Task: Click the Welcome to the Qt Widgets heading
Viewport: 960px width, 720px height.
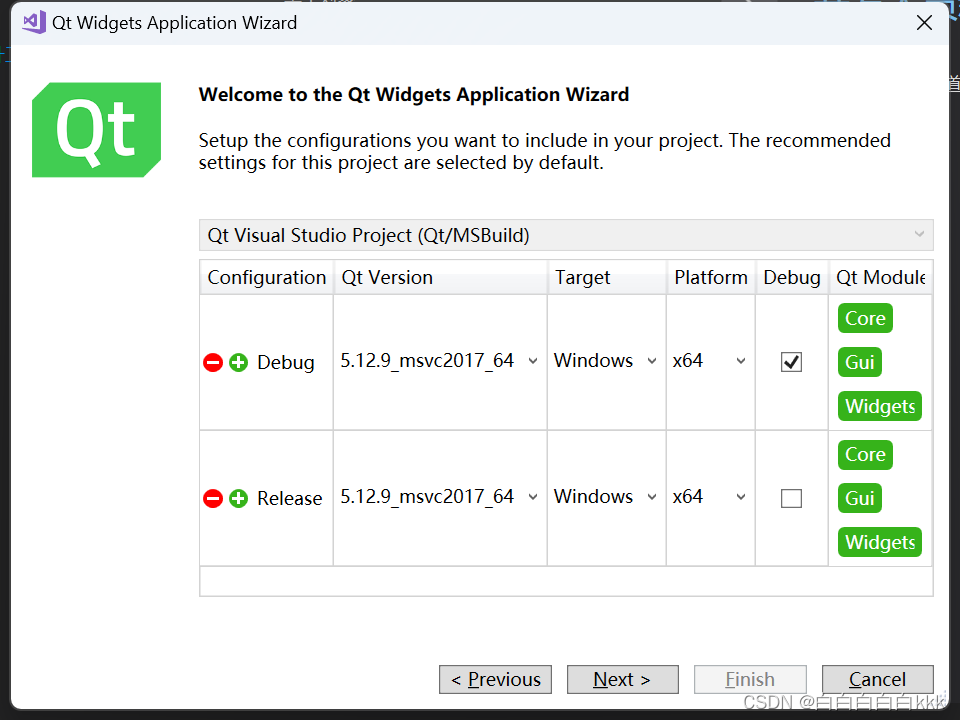Action: point(414,95)
